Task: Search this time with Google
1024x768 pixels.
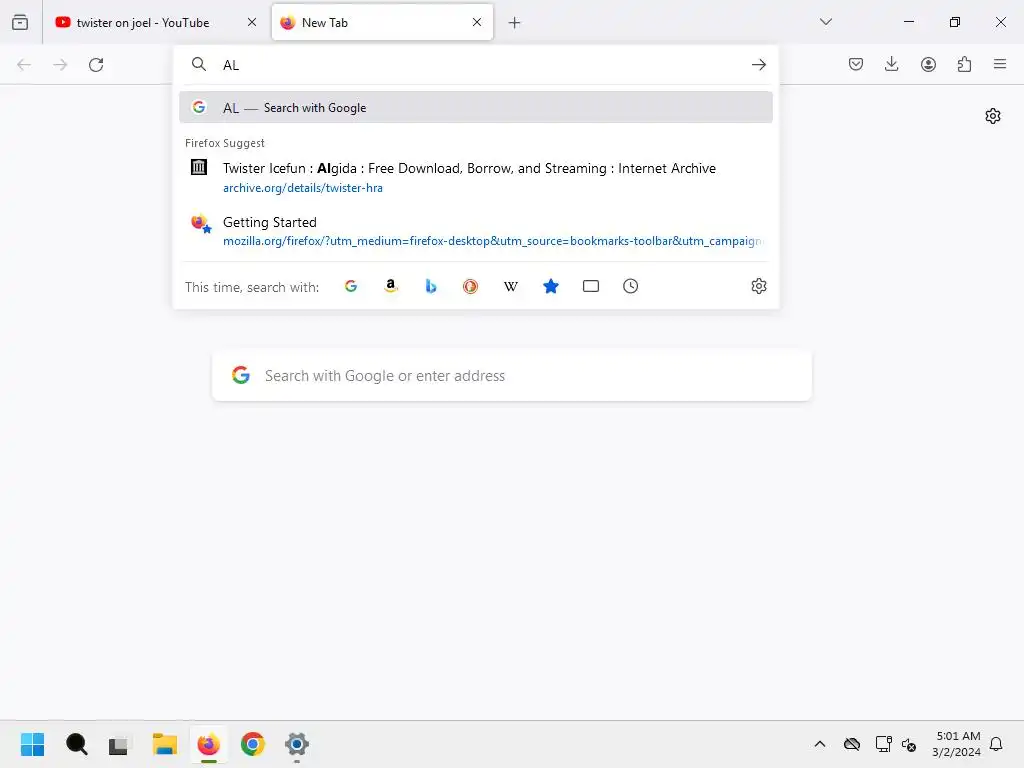Action: [351, 286]
